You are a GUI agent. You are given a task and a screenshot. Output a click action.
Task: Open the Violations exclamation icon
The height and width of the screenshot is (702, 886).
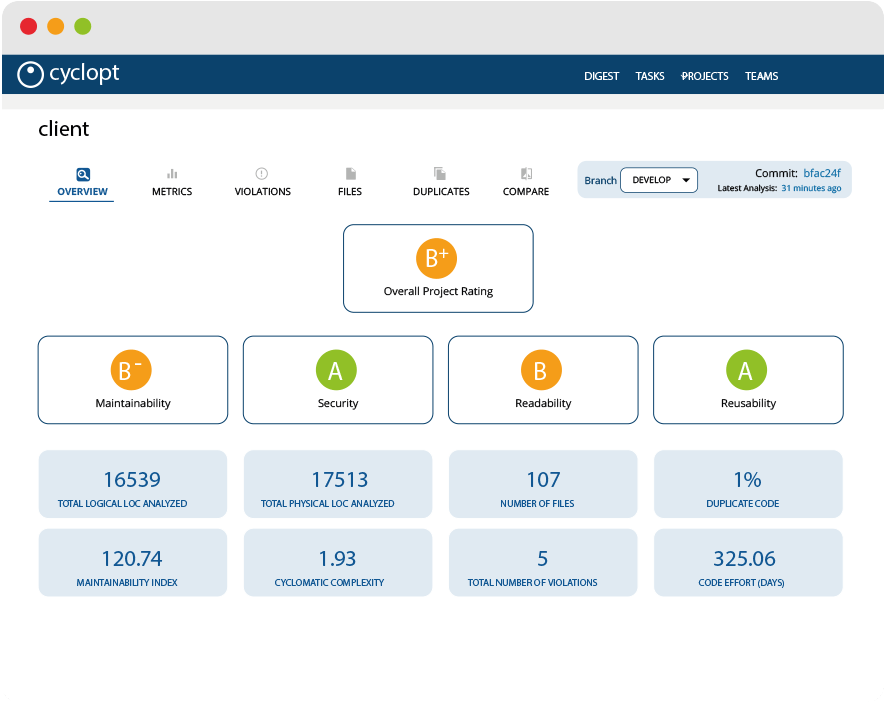[x=261, y=174]
